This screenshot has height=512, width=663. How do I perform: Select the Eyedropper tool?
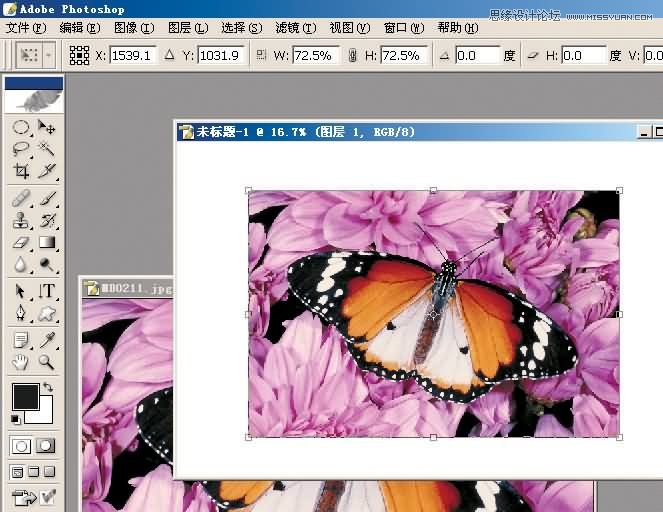(46, 340)
